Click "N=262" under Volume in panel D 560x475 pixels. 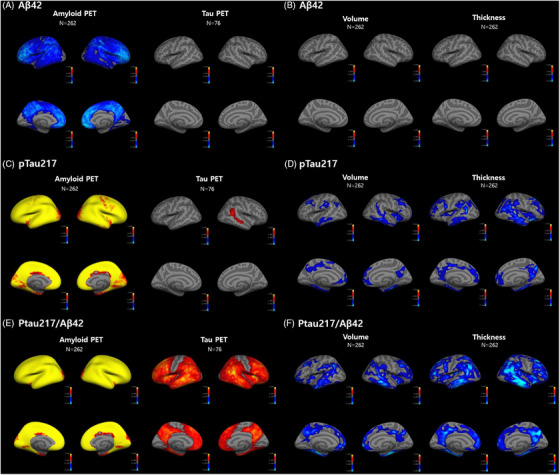(x=355, y=186)
